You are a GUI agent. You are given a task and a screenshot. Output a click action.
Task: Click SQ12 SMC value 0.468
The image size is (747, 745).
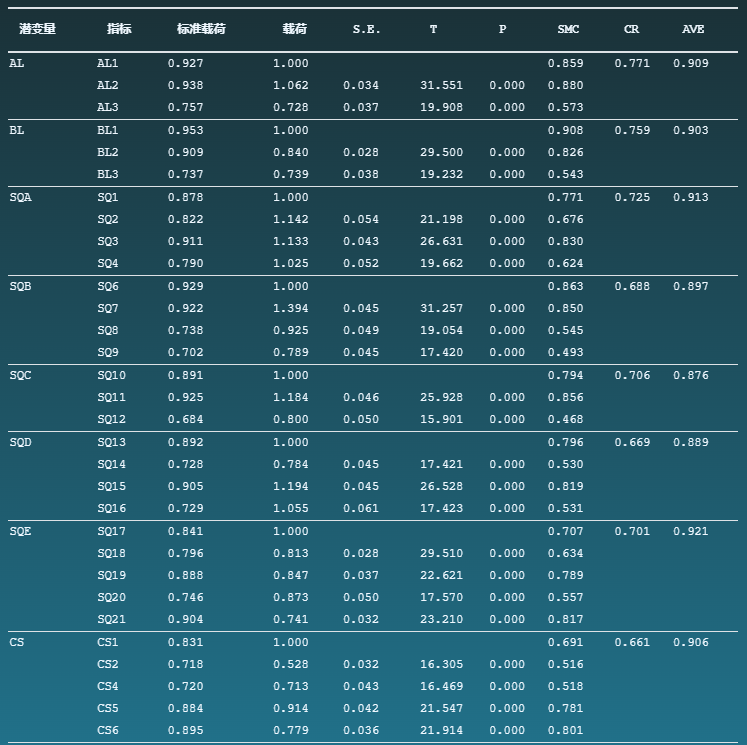[x=565, y=419]
